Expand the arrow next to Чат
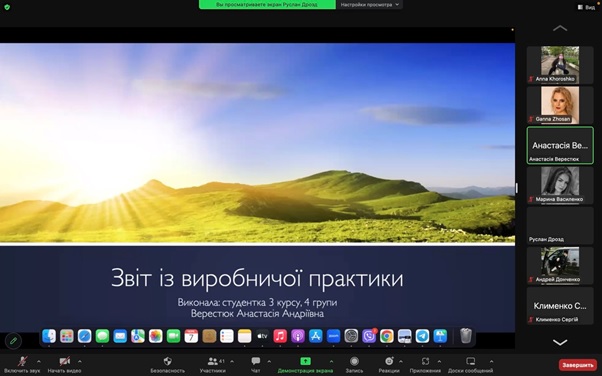Viewport: 602px width, 376px height. click(269, 361)
